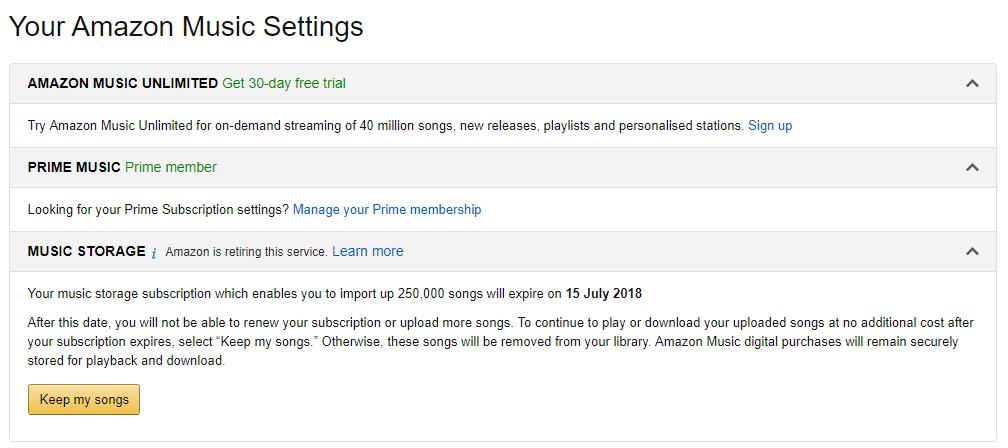
Task: Click the Try Amazon Music Unlimited description text
Action: [386, 125]
